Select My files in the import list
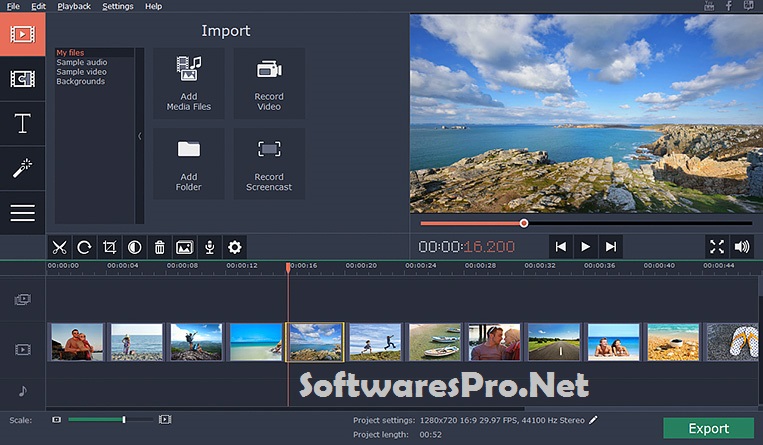 point(94,53)
